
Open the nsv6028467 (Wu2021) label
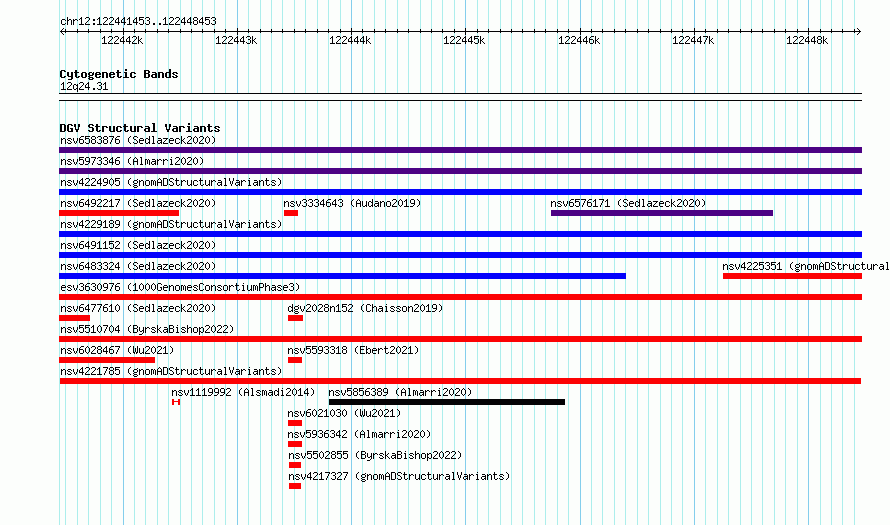(117, 350)
